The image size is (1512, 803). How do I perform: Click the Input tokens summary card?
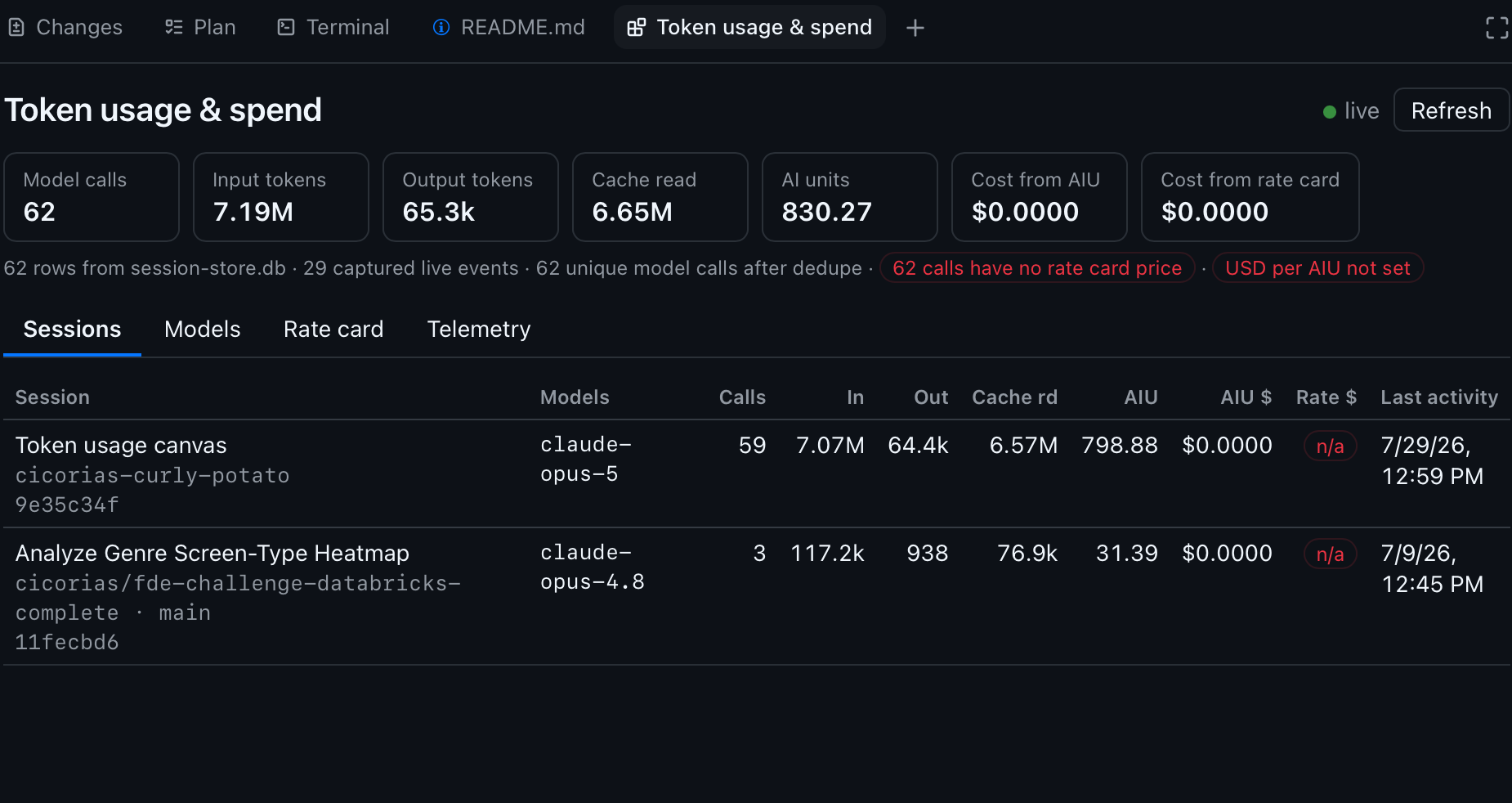pyautogui.click(x=281, y=197)
